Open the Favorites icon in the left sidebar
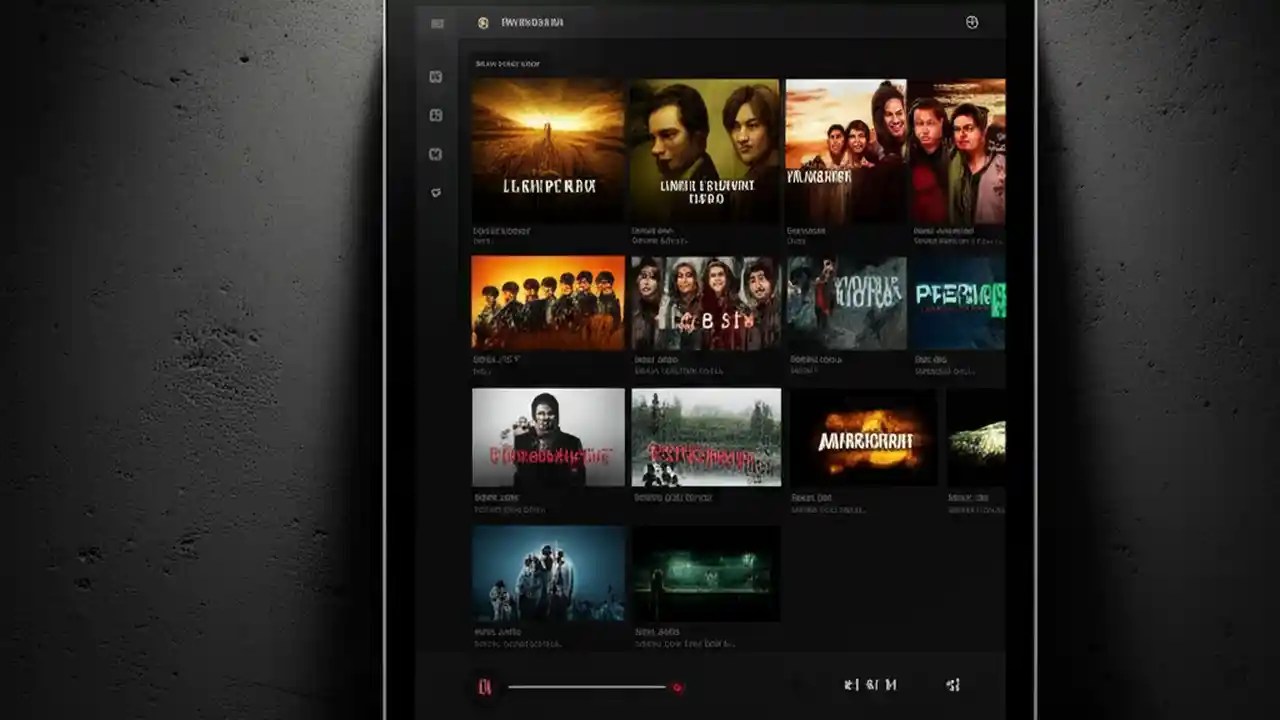Image resolution: width=1280 pixels, height=720 pixels. pyautogui.click(x=436, y=155)
